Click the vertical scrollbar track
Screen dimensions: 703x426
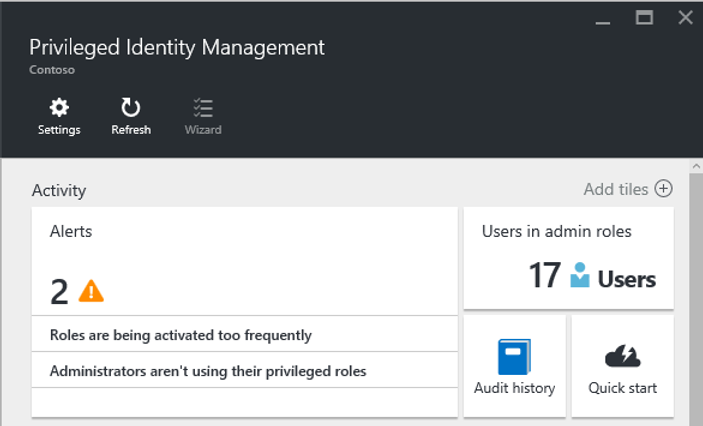point(696,300)
